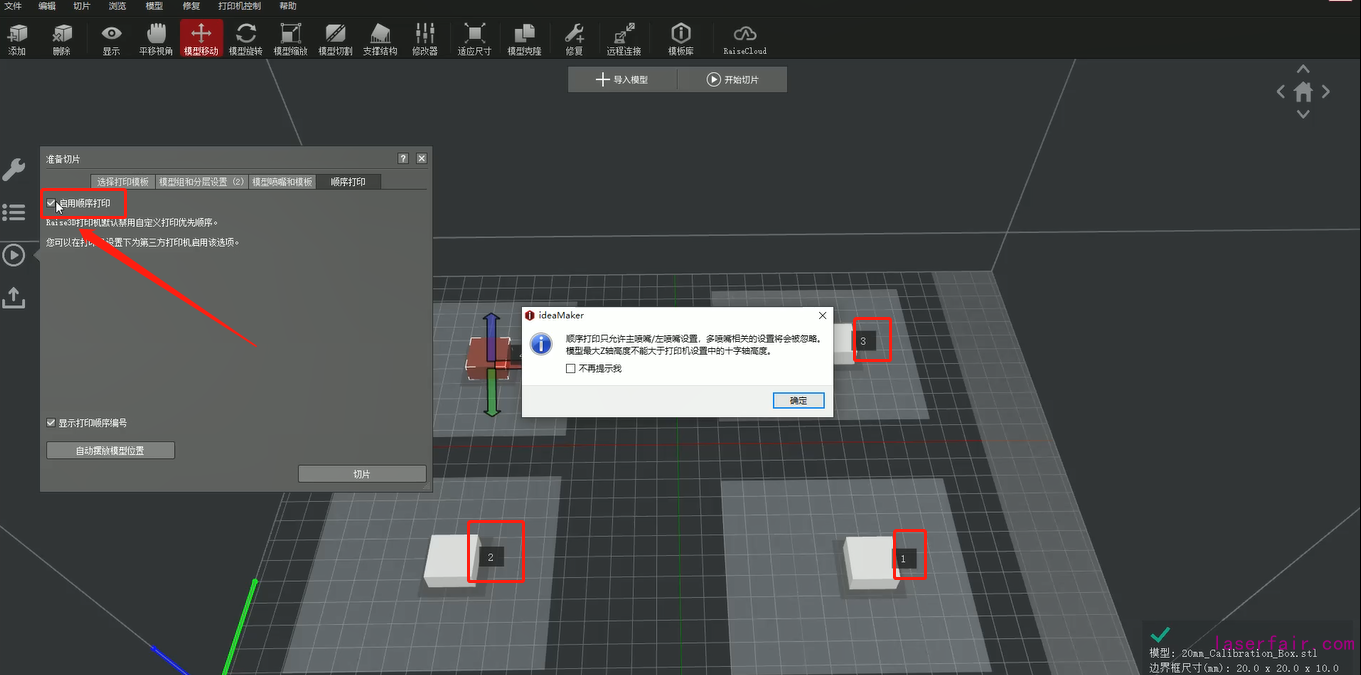Click the wrench icon in left sidebar
This screenshot has width=1361, height=675.
(x=14, y=169)
